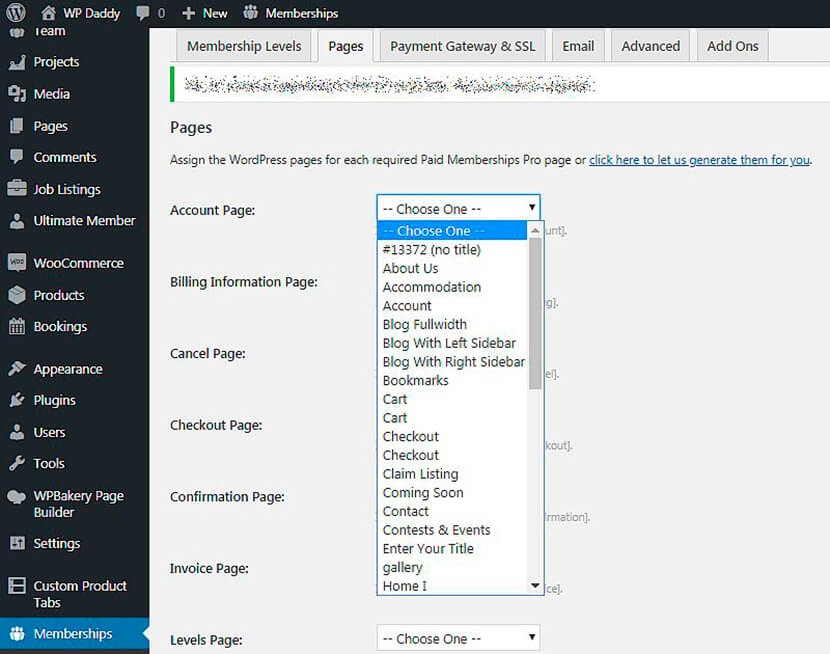Click the Users sidebar icon
This screenshot has height=654, width=830.
coord(17,432)
